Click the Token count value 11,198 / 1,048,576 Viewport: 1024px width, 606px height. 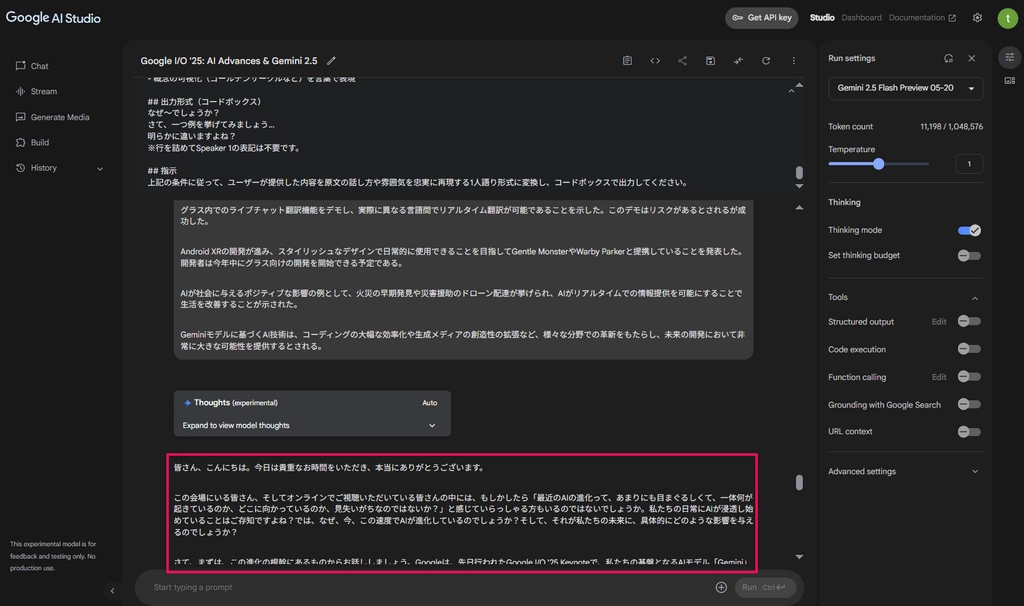(x=952, y=127)
